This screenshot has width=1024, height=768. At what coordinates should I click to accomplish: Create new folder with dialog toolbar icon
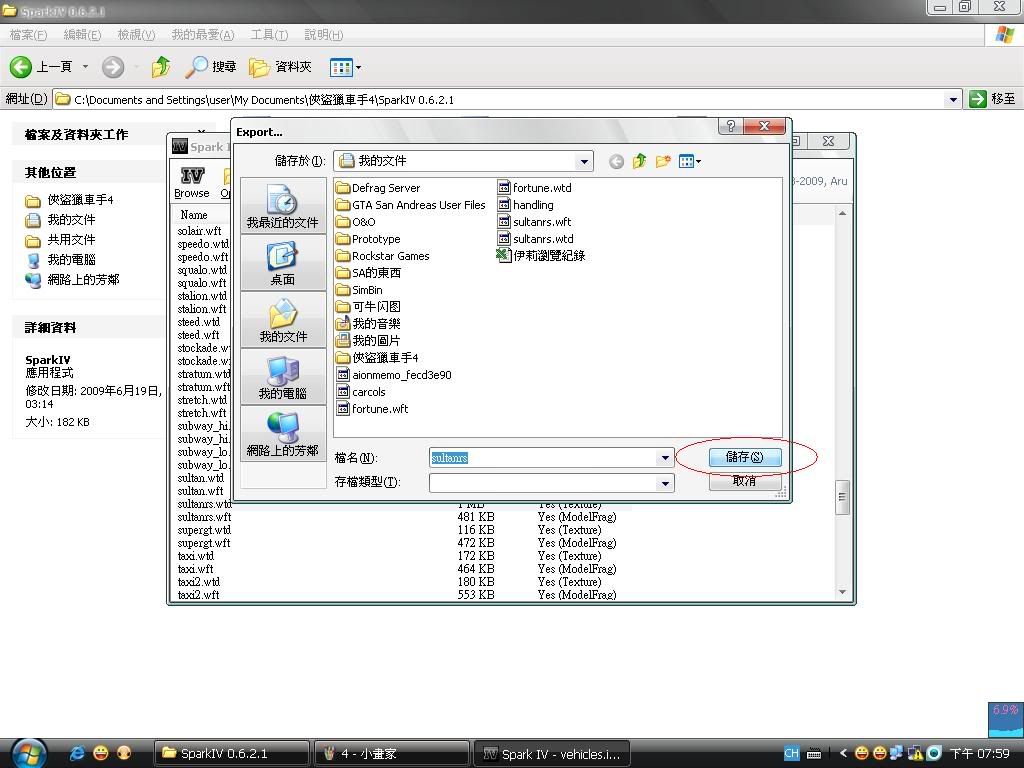pyautogui.click(x=662, y=161)
